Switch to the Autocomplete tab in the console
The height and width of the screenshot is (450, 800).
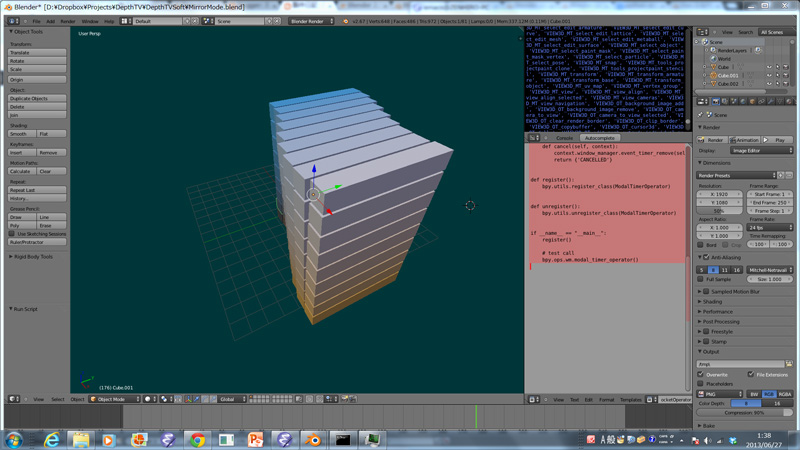600,138
